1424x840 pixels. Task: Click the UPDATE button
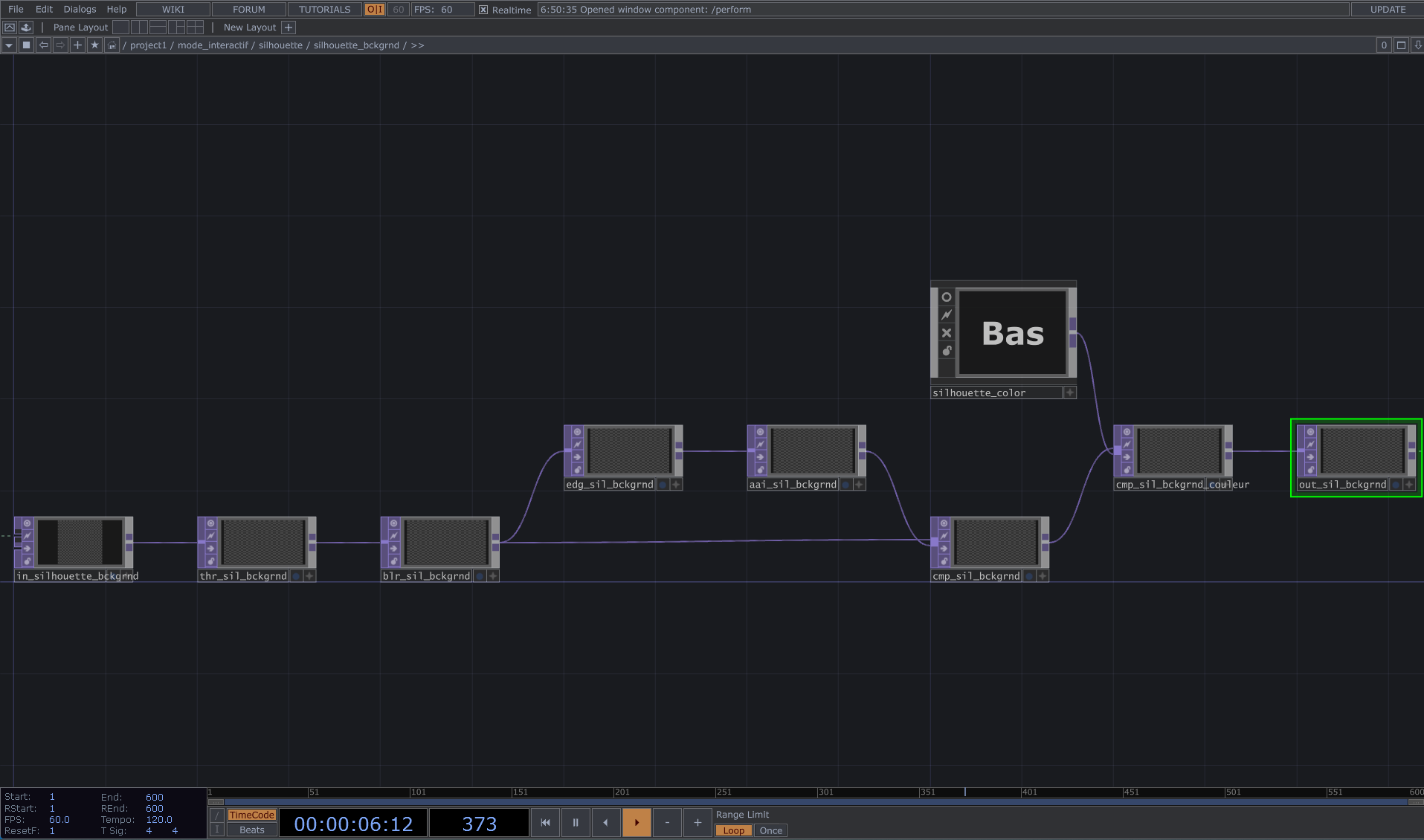point(1388,9)
